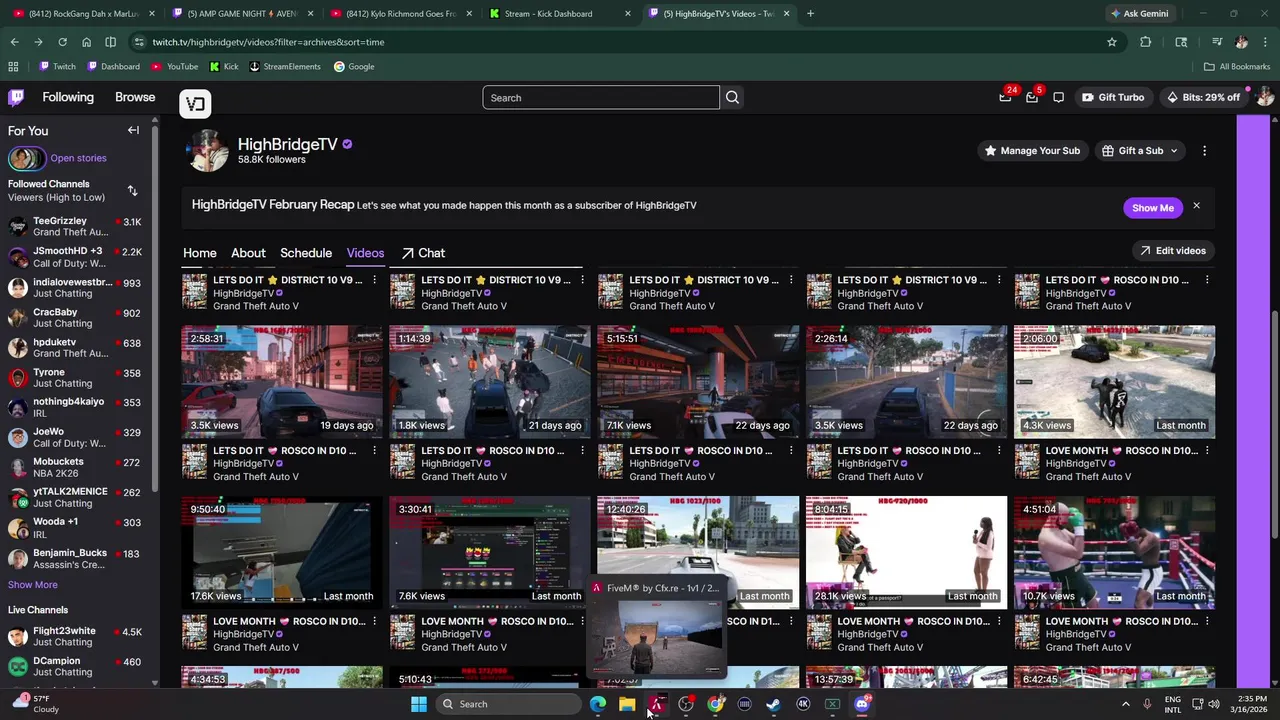Collapse the For You sidebar
Image resolution: width=1280 pixels, height=720 pixels.
133,130
